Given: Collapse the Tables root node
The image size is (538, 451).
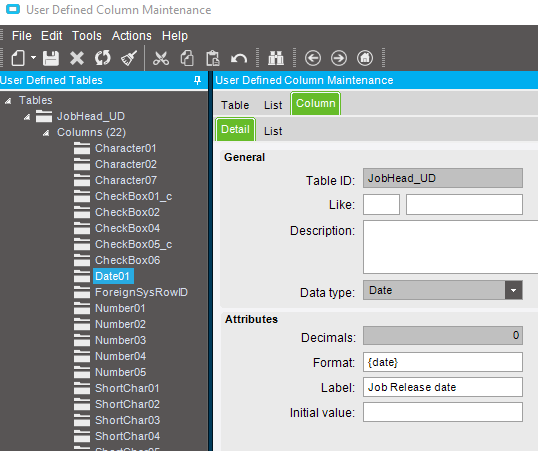Looking at the screenshot, I should pos(8,101).
